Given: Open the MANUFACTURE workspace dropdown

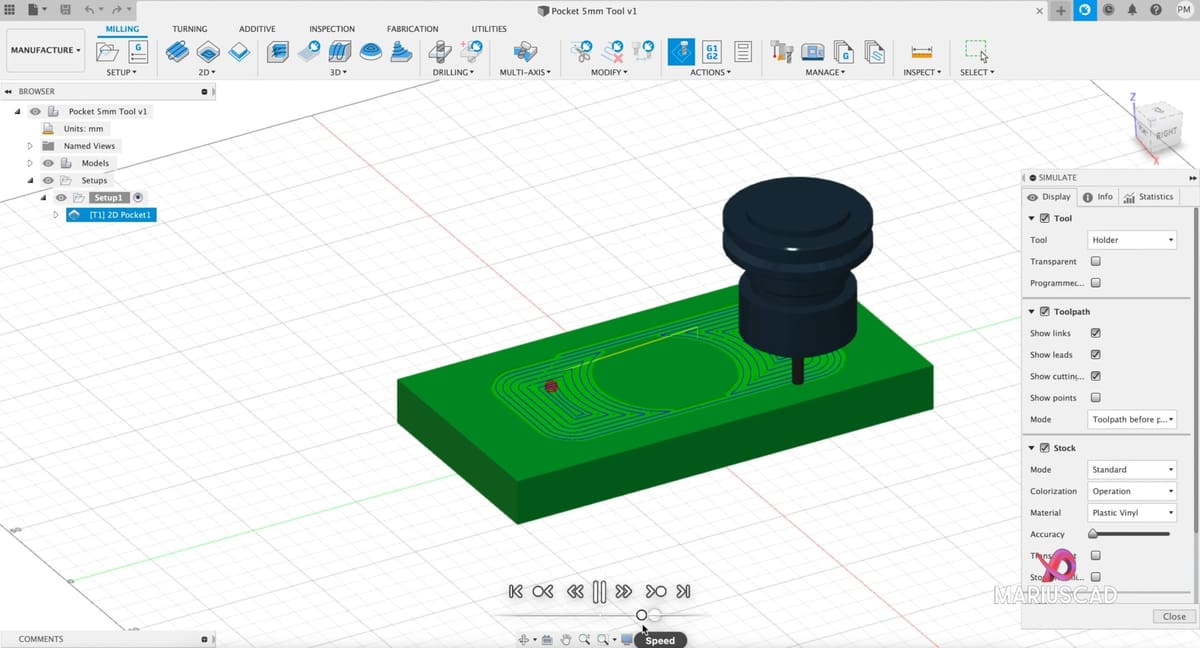Looking at the screenshot, I should tap(46, 50).
